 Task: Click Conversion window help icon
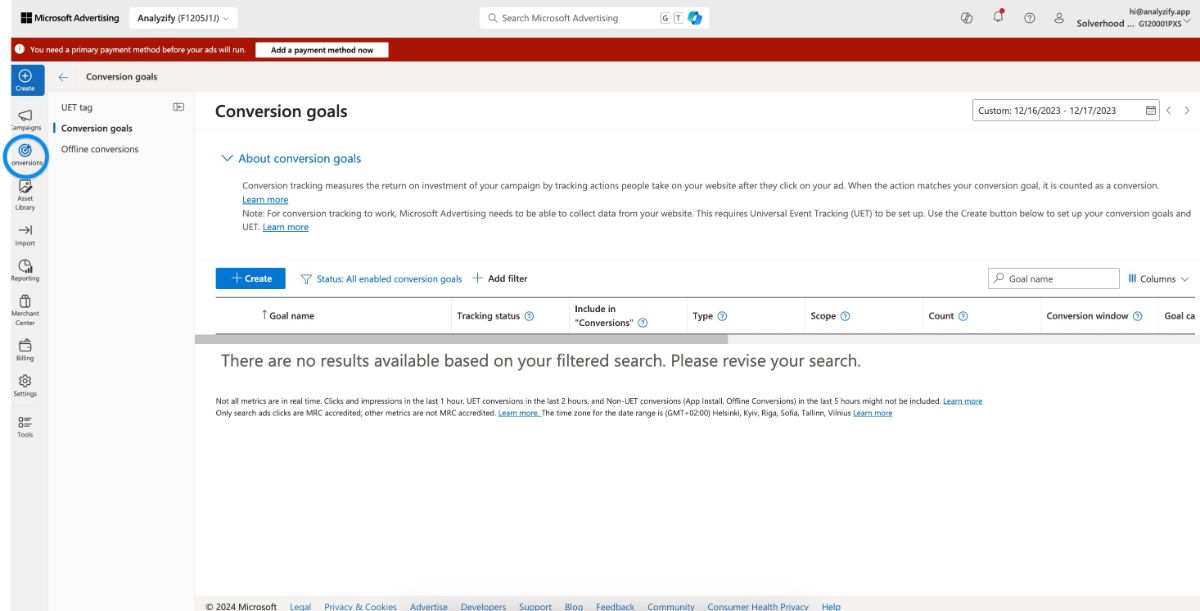pos(1137,316)
